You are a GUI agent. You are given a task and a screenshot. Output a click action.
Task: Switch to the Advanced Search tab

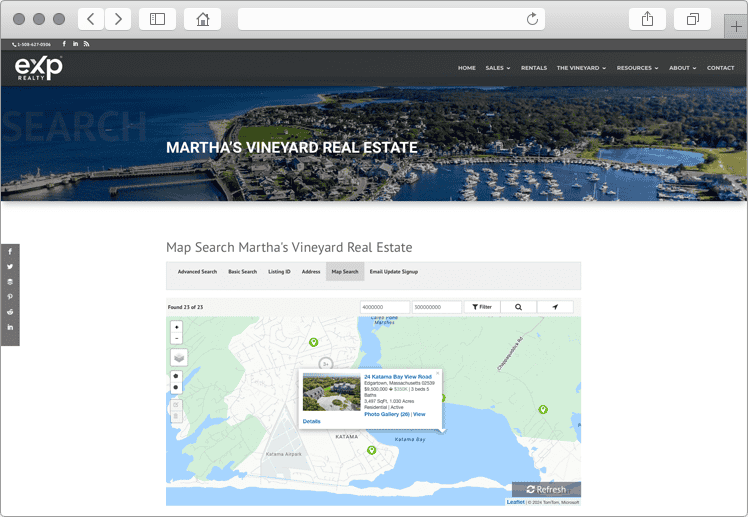pos(197,271)
